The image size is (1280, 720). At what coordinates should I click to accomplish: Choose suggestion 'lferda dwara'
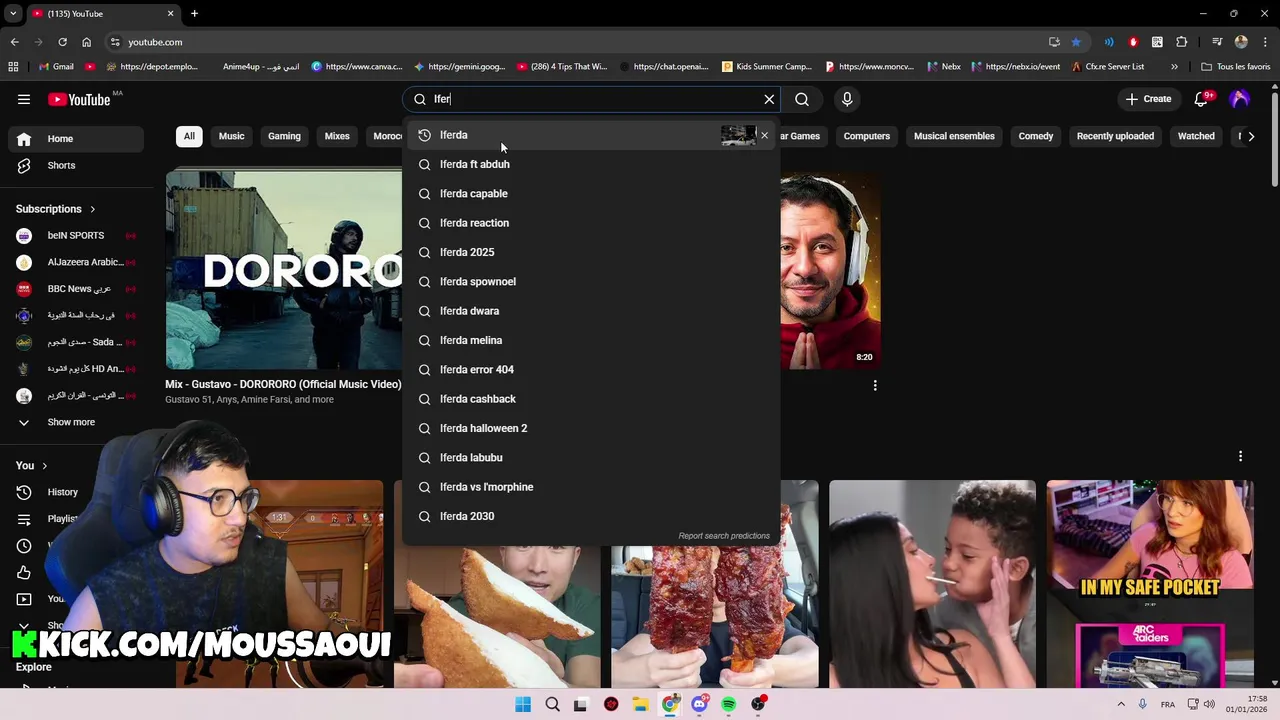(591, 311)
